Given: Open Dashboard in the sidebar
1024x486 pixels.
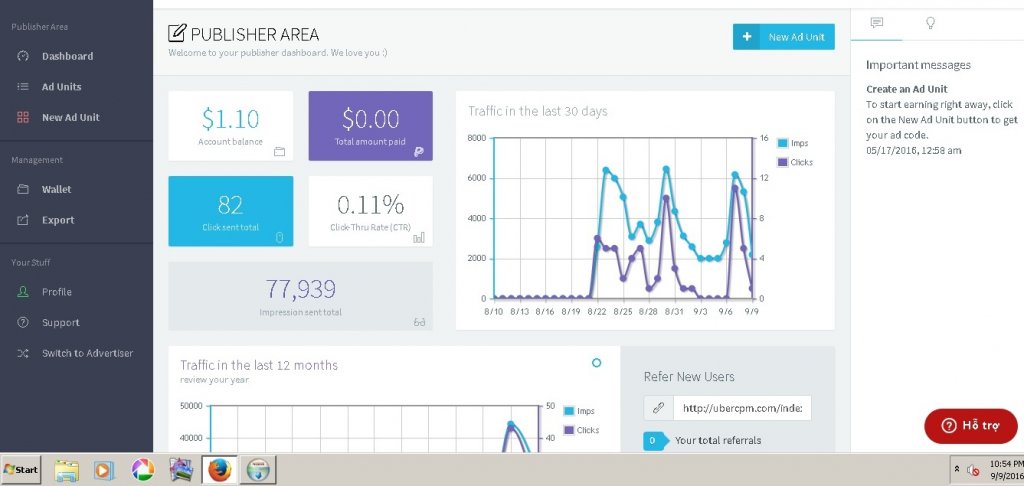Looking at the screenshot, I should click(67, 56).
